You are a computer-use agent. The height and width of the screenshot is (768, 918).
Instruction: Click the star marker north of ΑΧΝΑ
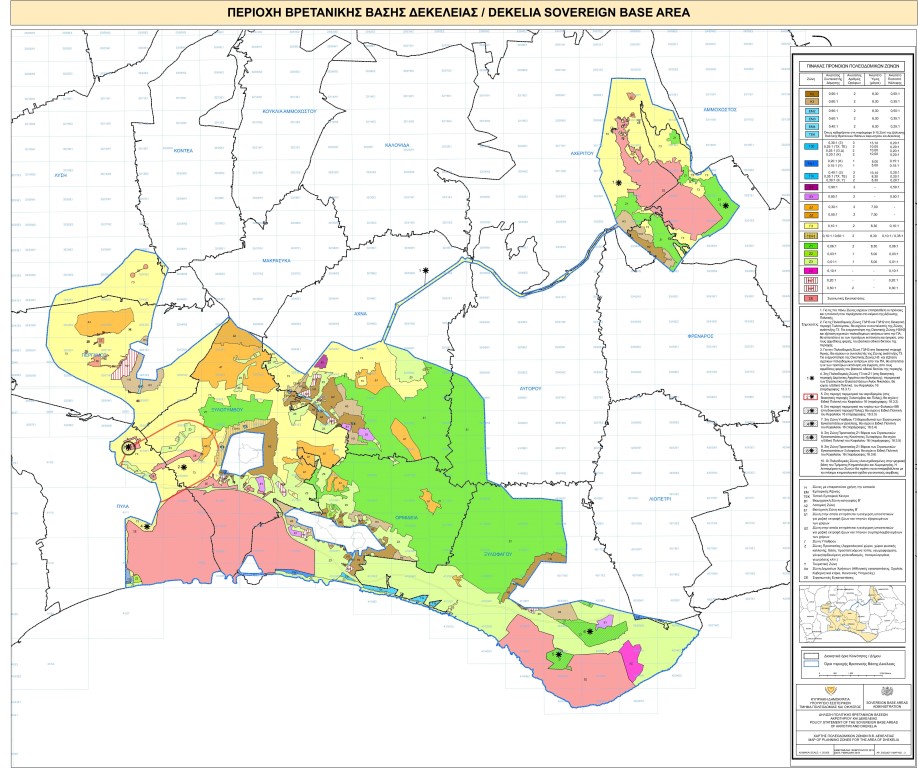pos(426,271)
